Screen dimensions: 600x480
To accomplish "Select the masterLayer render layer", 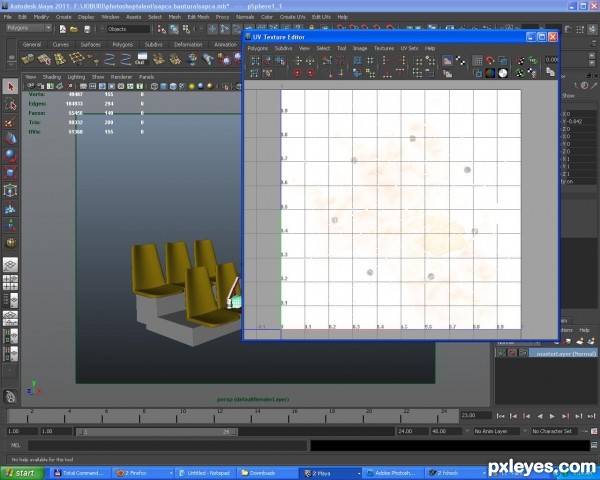I will (x=562, y=354).
